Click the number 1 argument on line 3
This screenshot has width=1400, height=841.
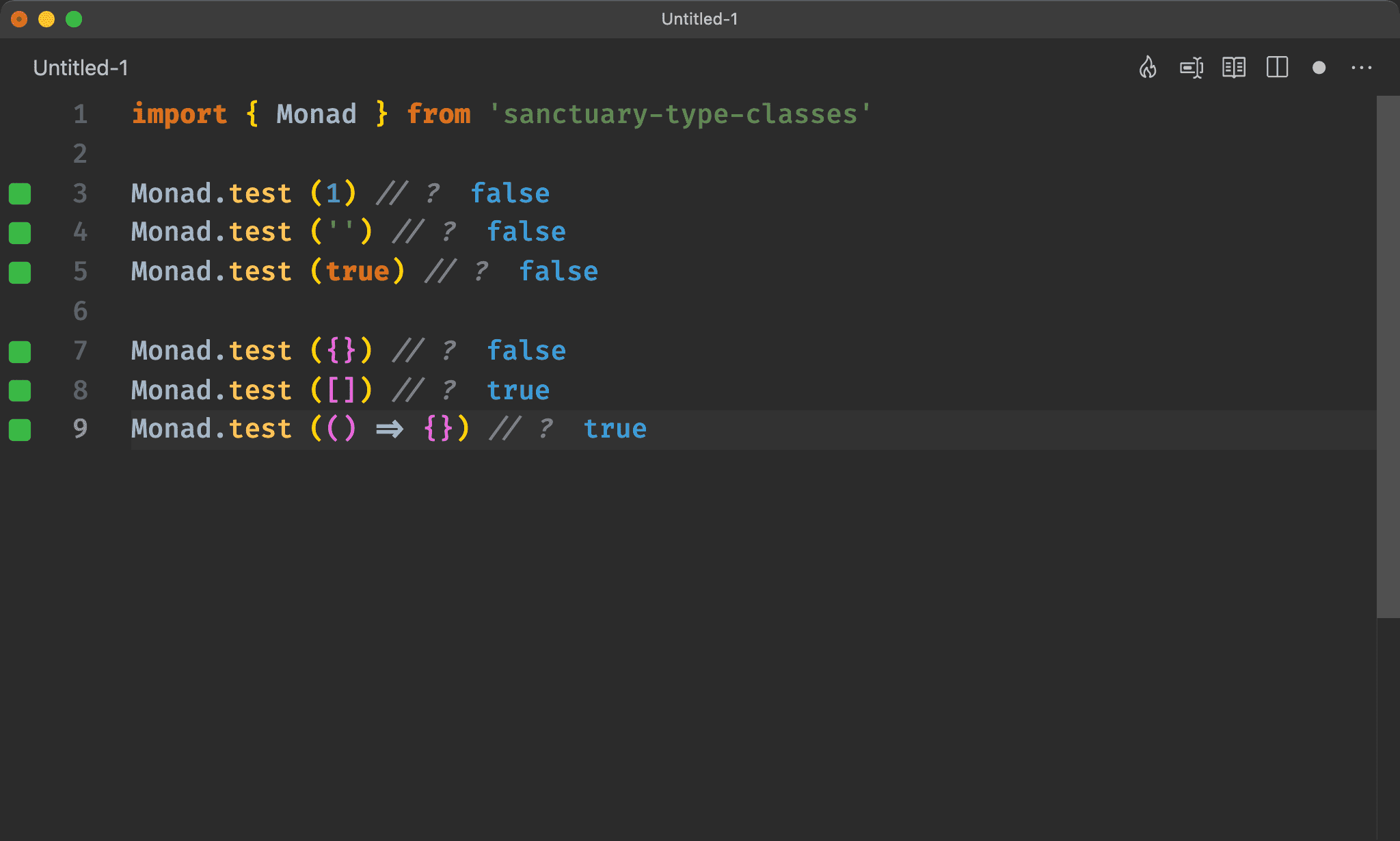tap(334, 193)
